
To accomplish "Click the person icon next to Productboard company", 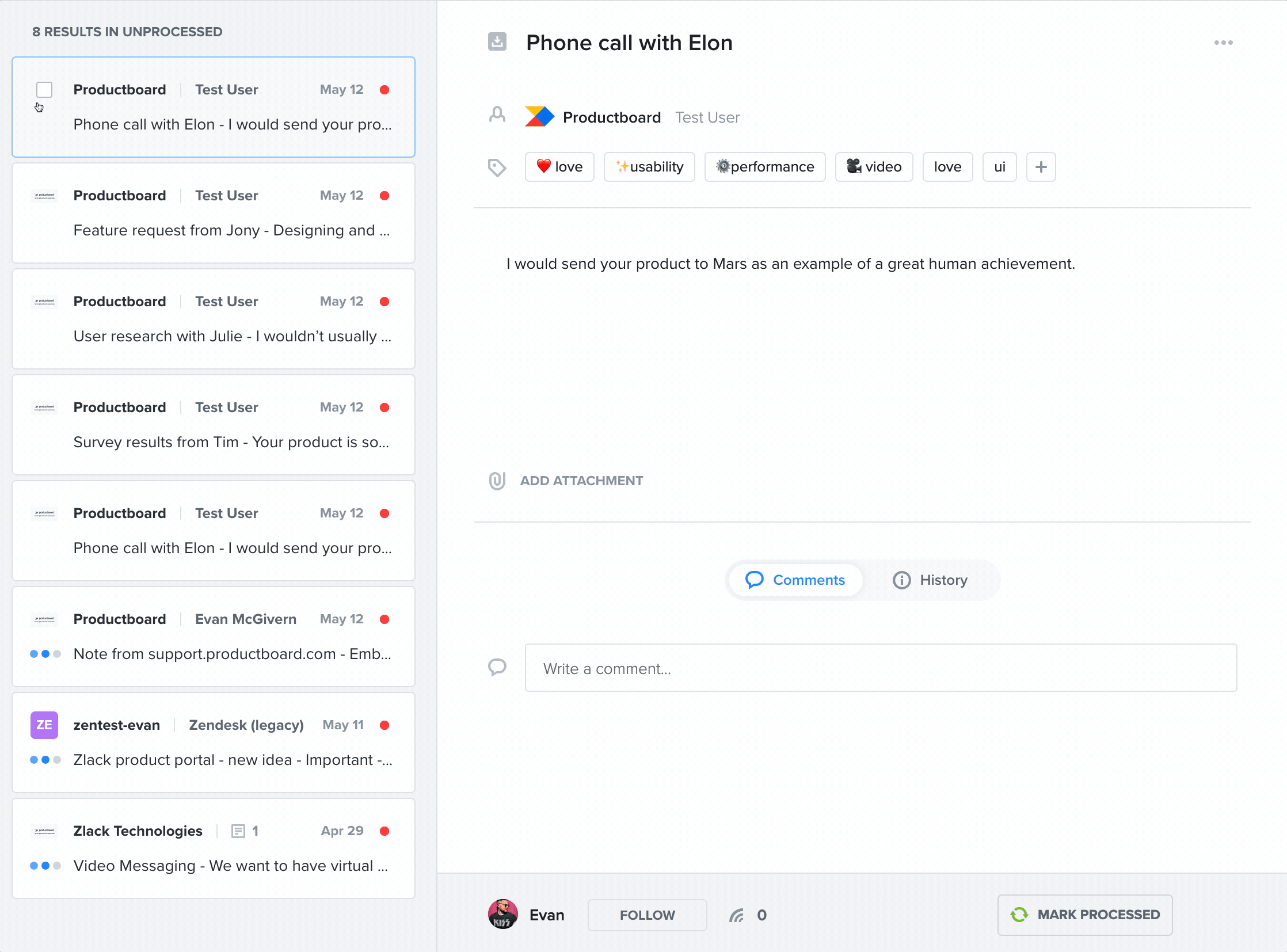I will [x=497, y=115].
